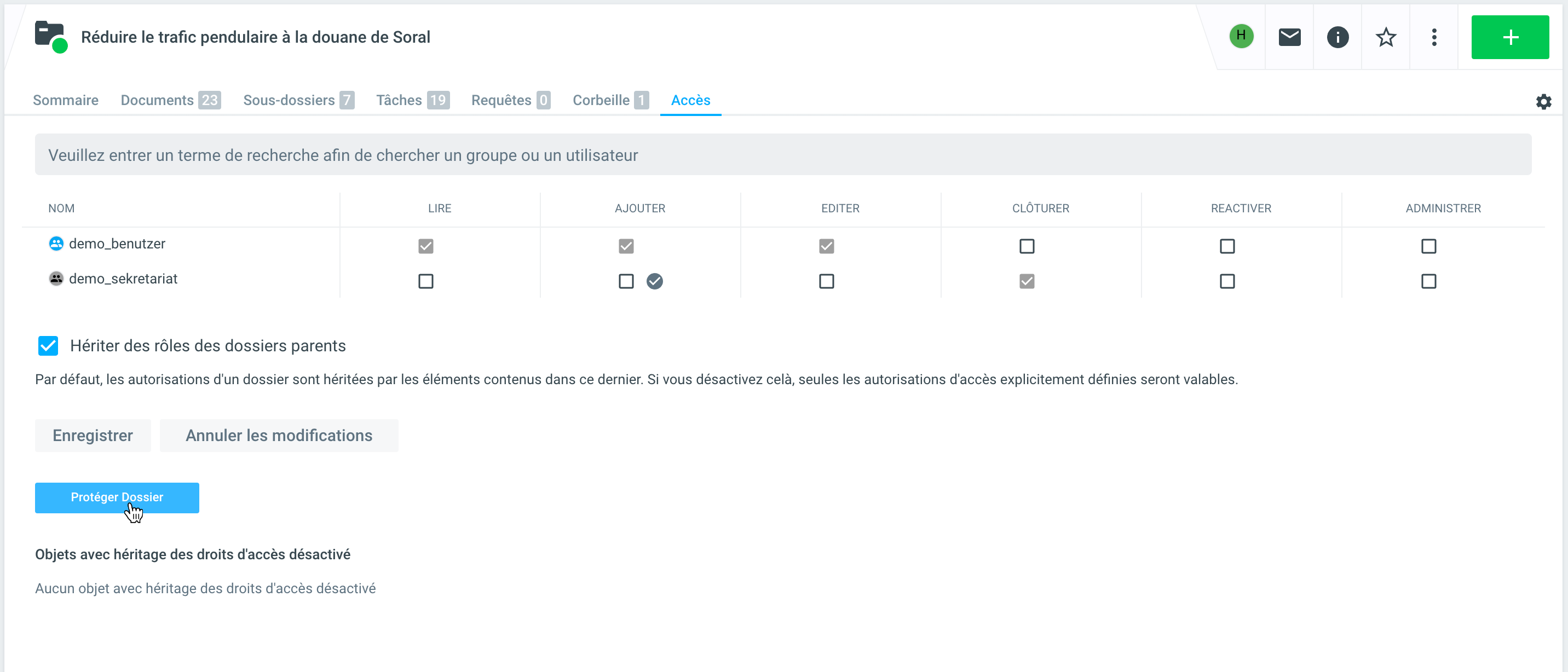
Task: Mark dossier as favorite with the star icon
Action: click(x=1385, y=37)
